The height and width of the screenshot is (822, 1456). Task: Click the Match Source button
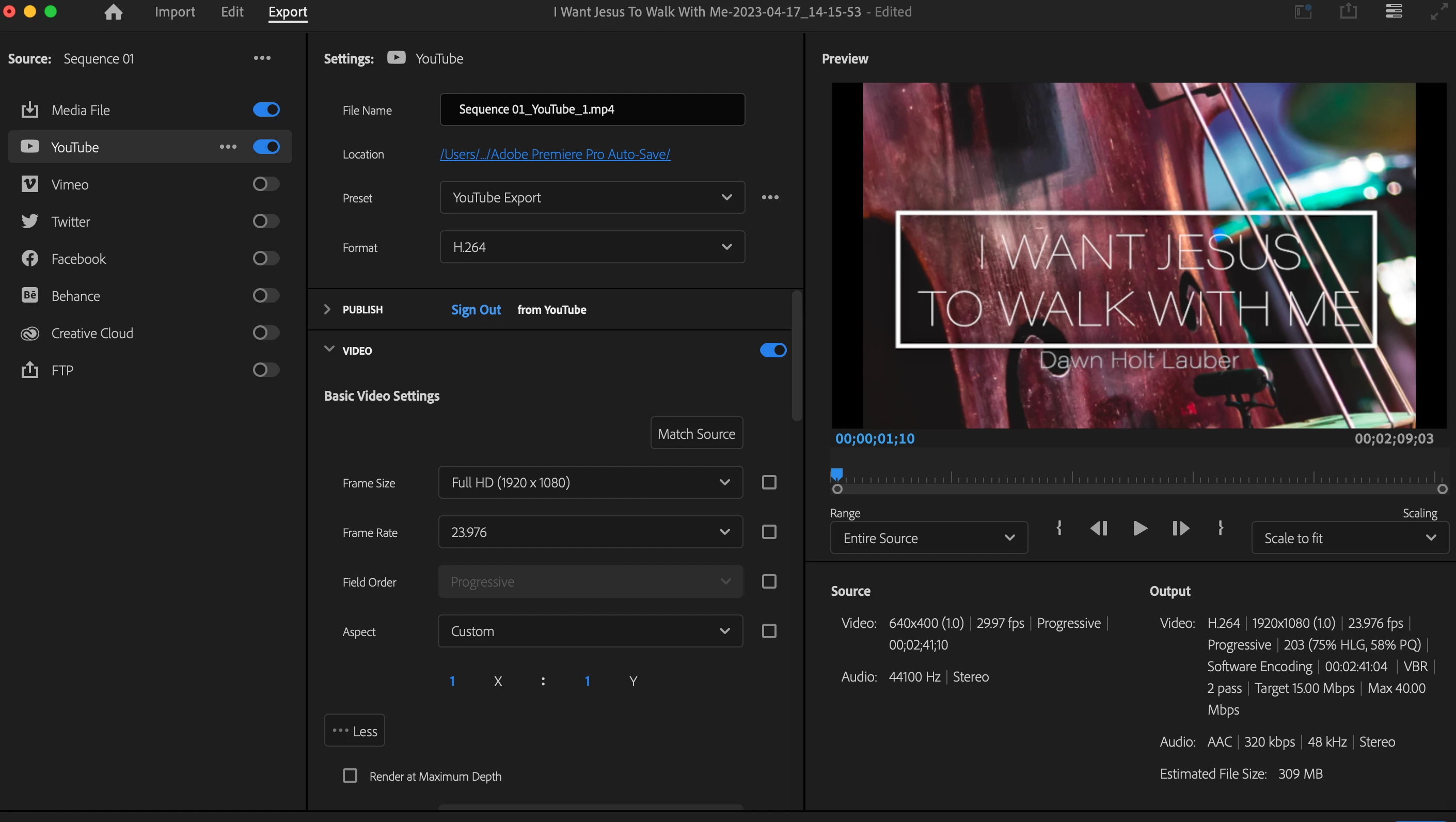[697, 434]
